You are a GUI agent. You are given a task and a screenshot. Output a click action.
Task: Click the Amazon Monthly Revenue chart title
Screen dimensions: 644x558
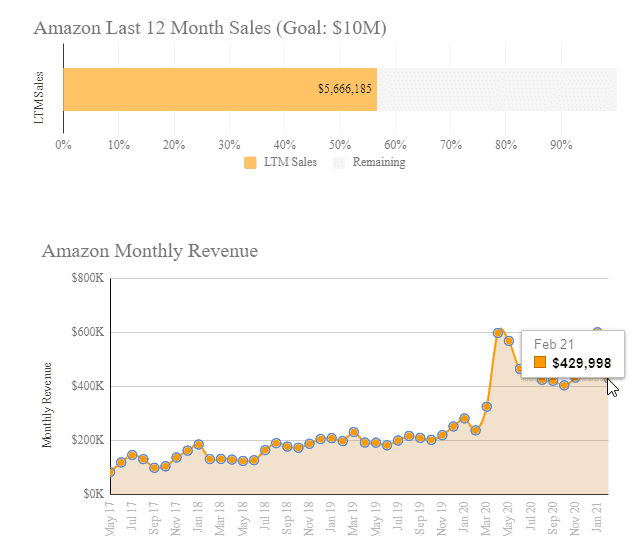(x=150, y=250)
